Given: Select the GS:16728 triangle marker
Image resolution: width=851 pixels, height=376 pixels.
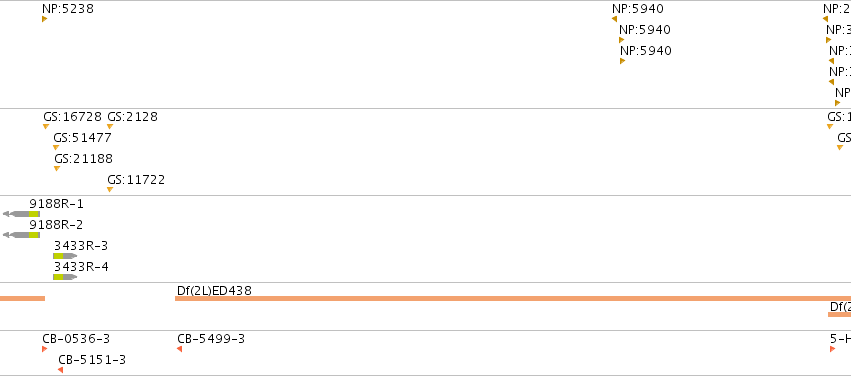Looking at the screenshot, I should (x=46, y=126).
